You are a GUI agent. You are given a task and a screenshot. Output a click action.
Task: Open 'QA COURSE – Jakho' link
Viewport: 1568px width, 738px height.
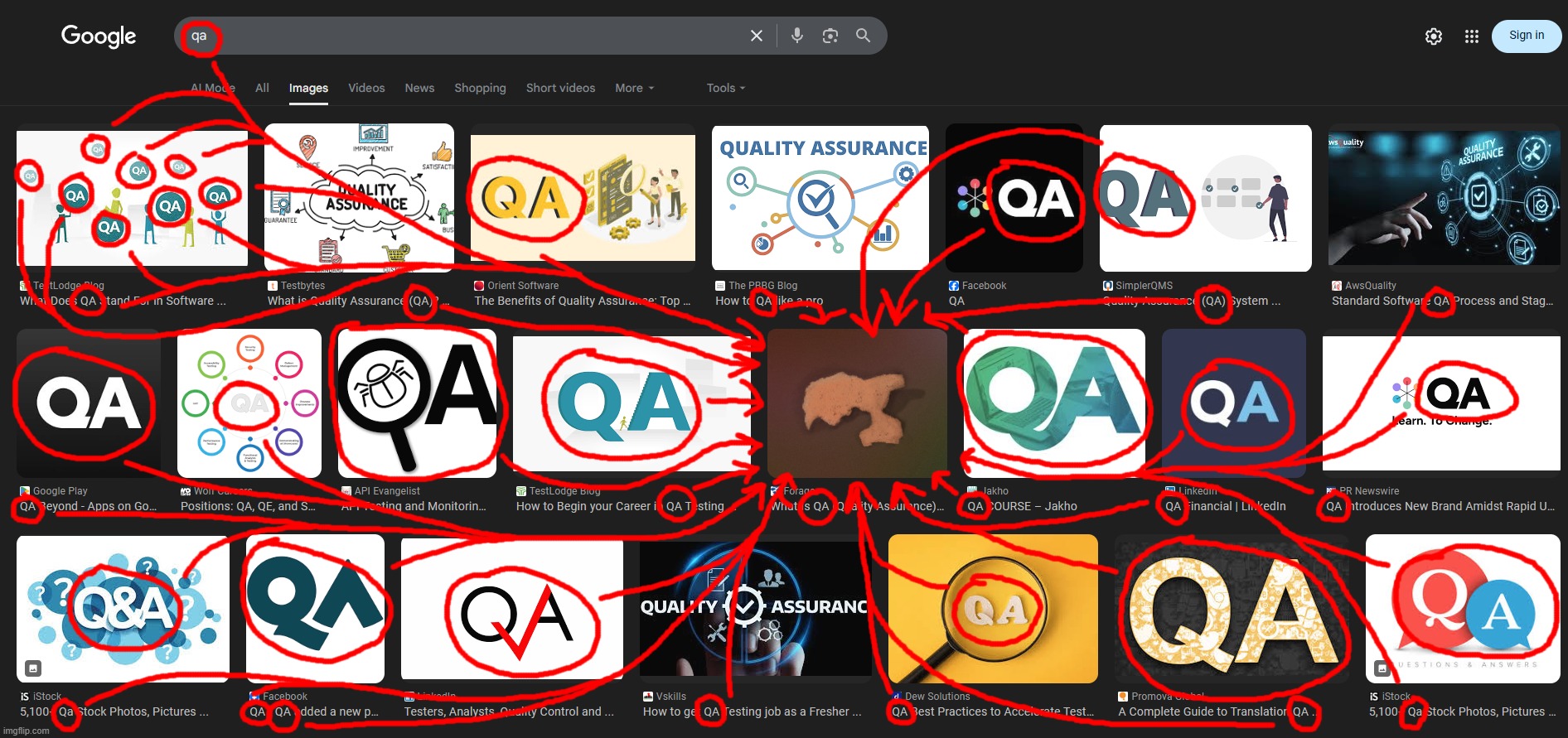(x=1022, y=506)
